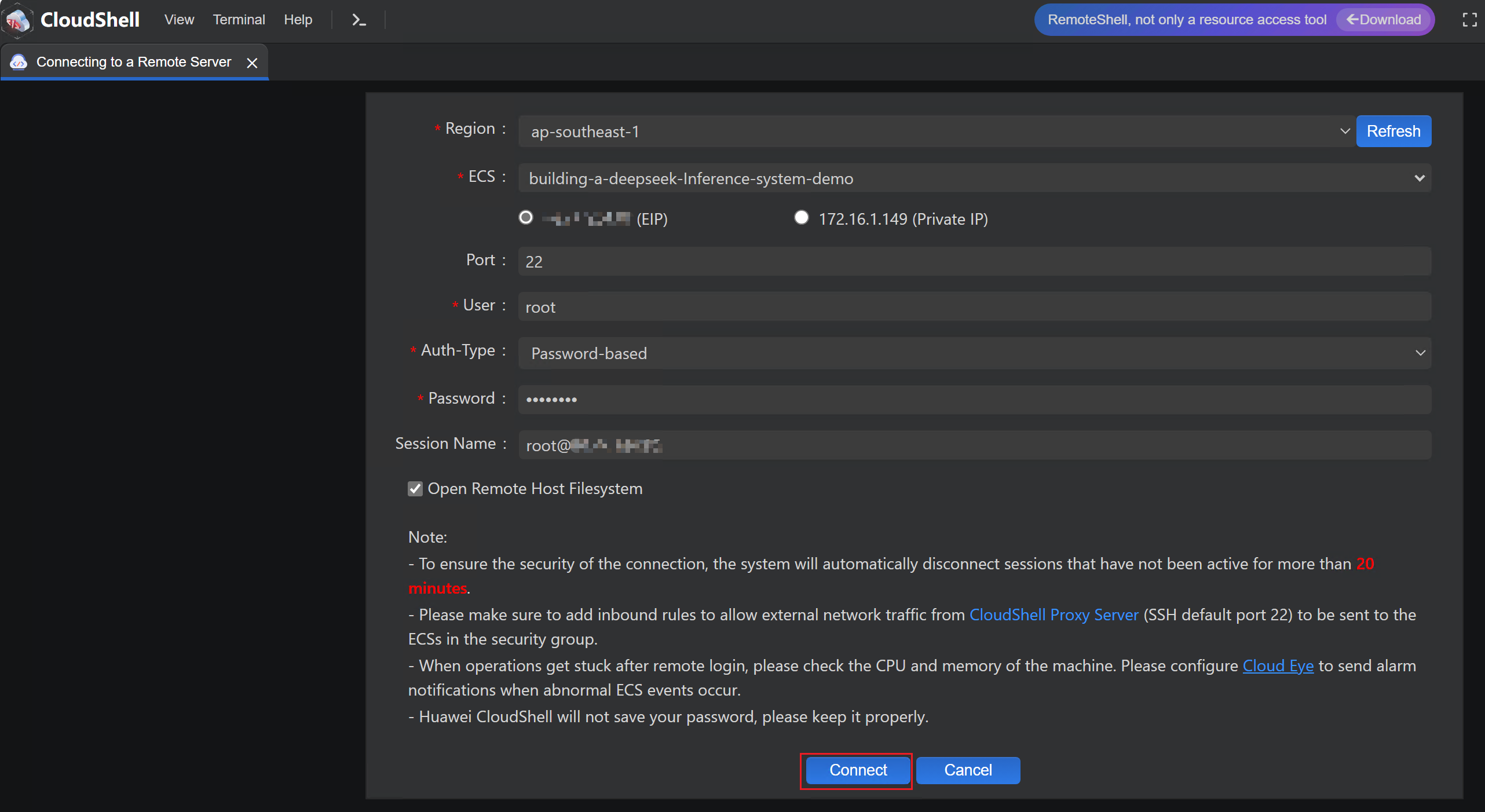This screenshot has width=1485, height=812.
Task: Click the 'Note:' heading text
Action: pos(427,537)
